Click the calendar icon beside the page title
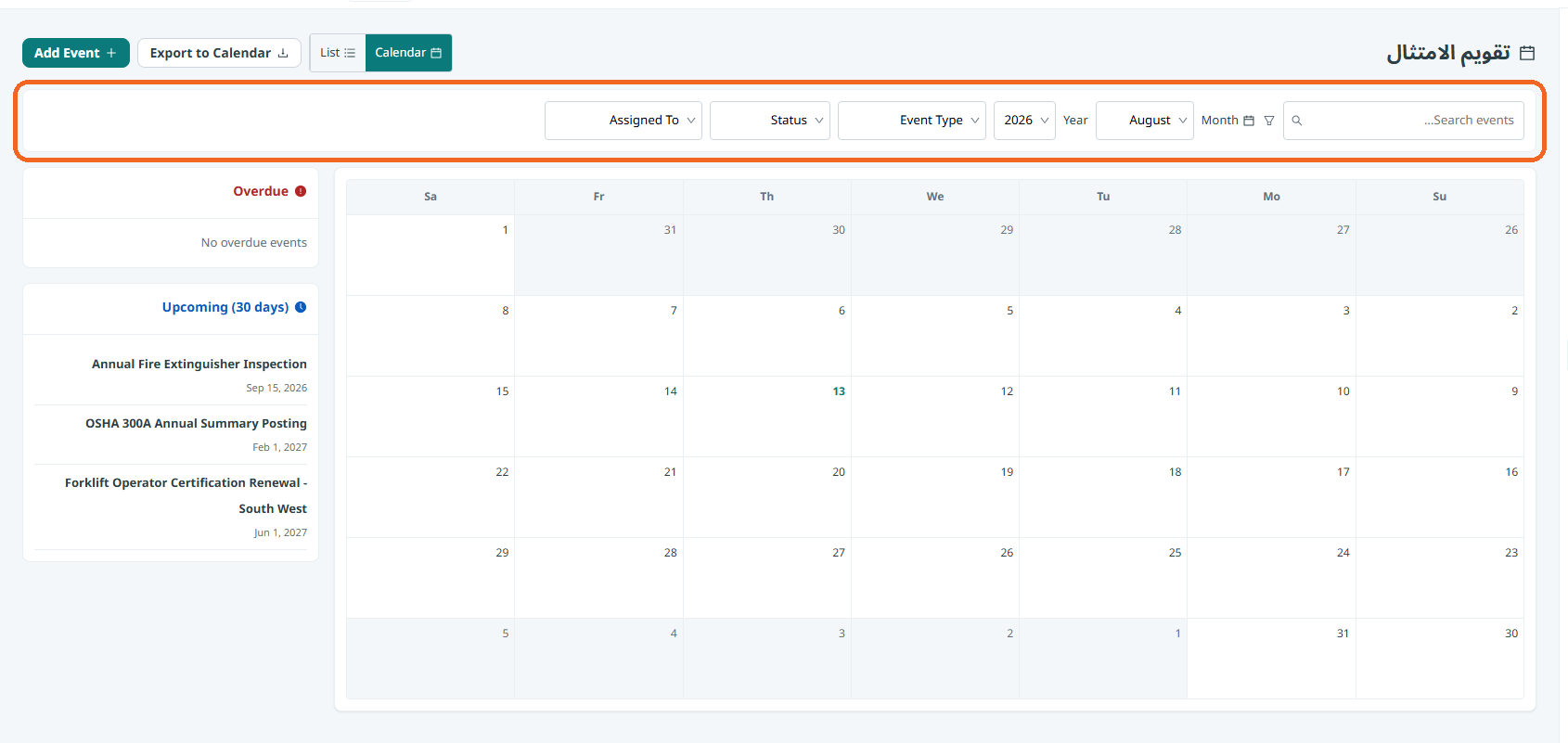The width and height of the screenshot is (1568, 743). point(1527,53)
